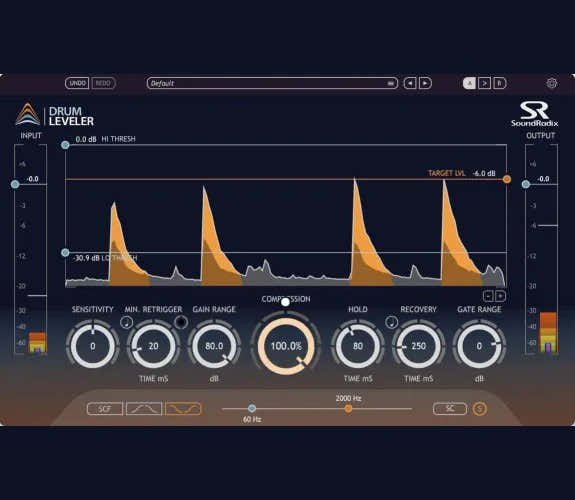Load the previous preset with left arrow
The width and height of the screenshot is (575, 500).
(410, 83)
